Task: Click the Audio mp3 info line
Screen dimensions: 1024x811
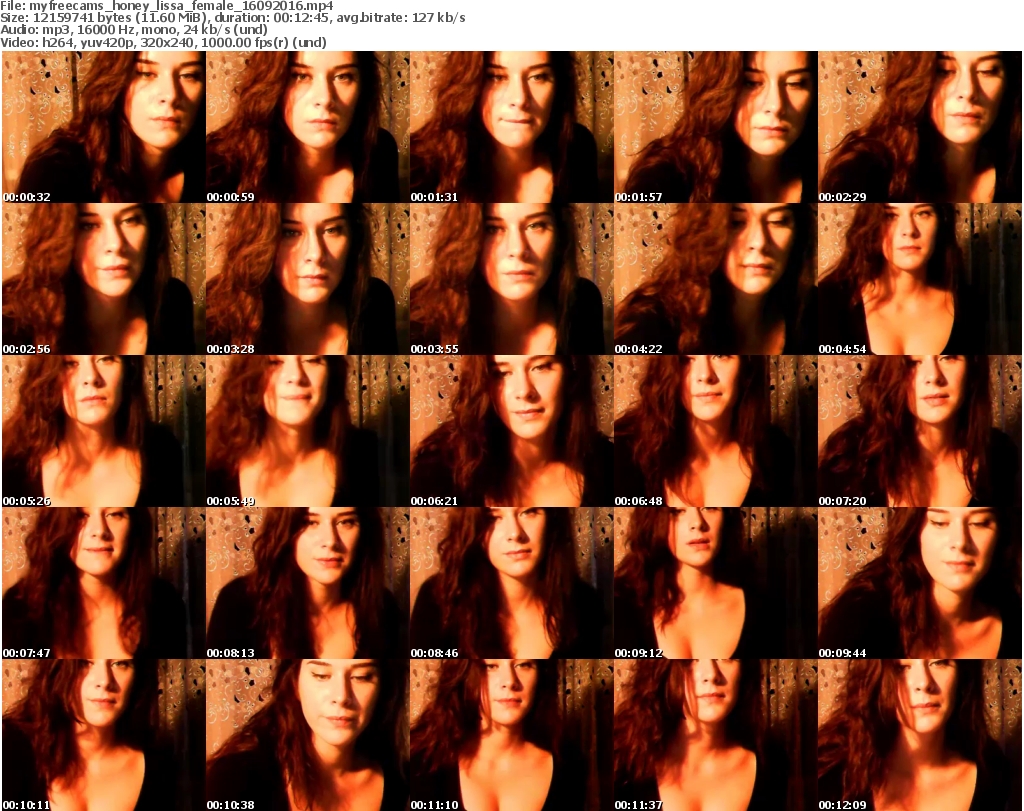Action: 134,30
